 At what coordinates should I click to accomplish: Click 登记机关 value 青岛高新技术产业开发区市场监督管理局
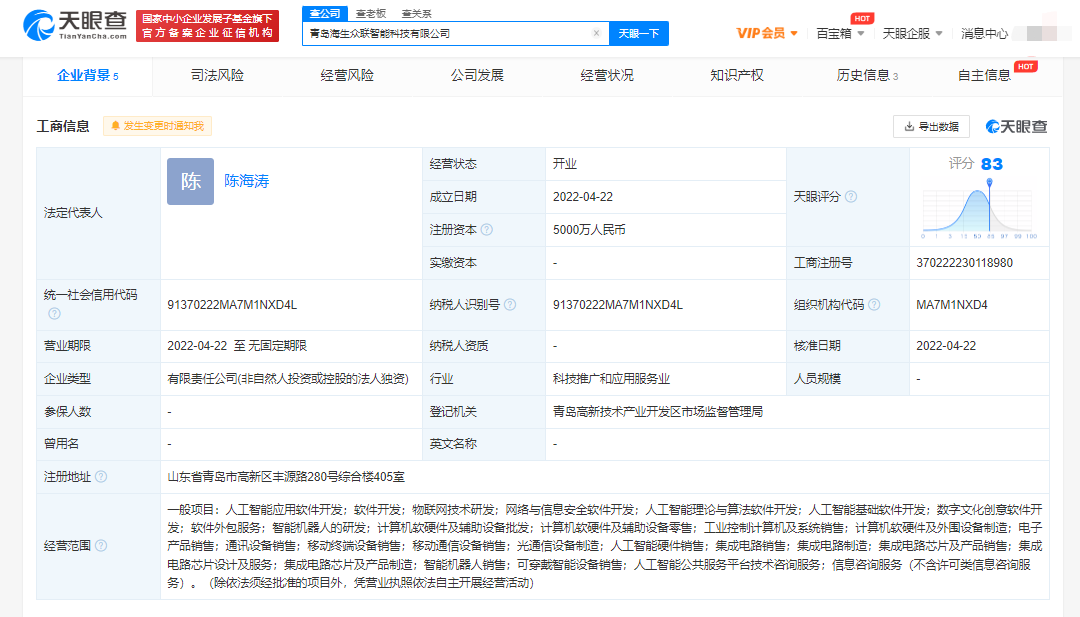[658, 411]
